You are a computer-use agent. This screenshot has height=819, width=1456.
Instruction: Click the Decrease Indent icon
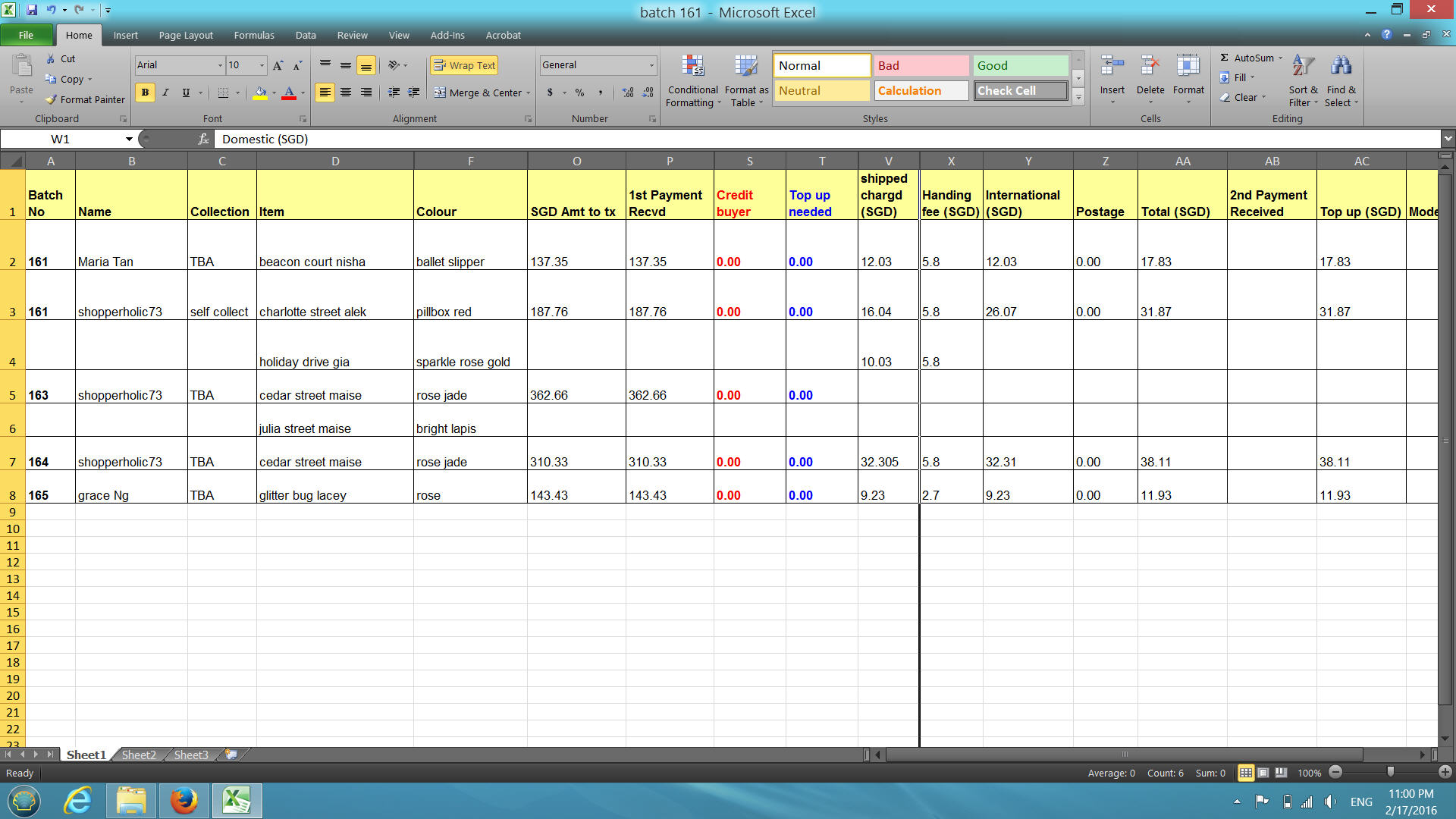[394, 93]
